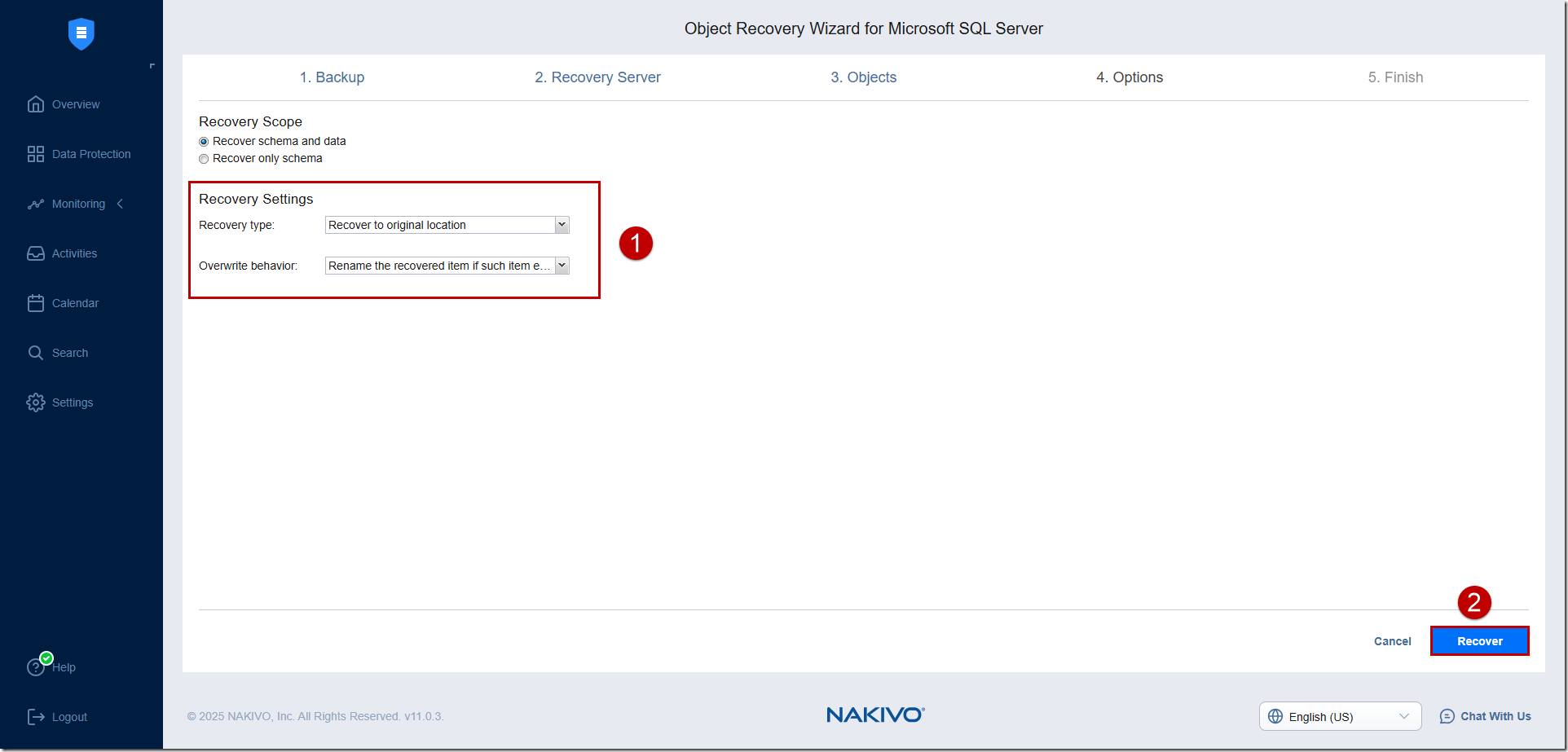Click the Activities inbox icon

pos(36,253)
